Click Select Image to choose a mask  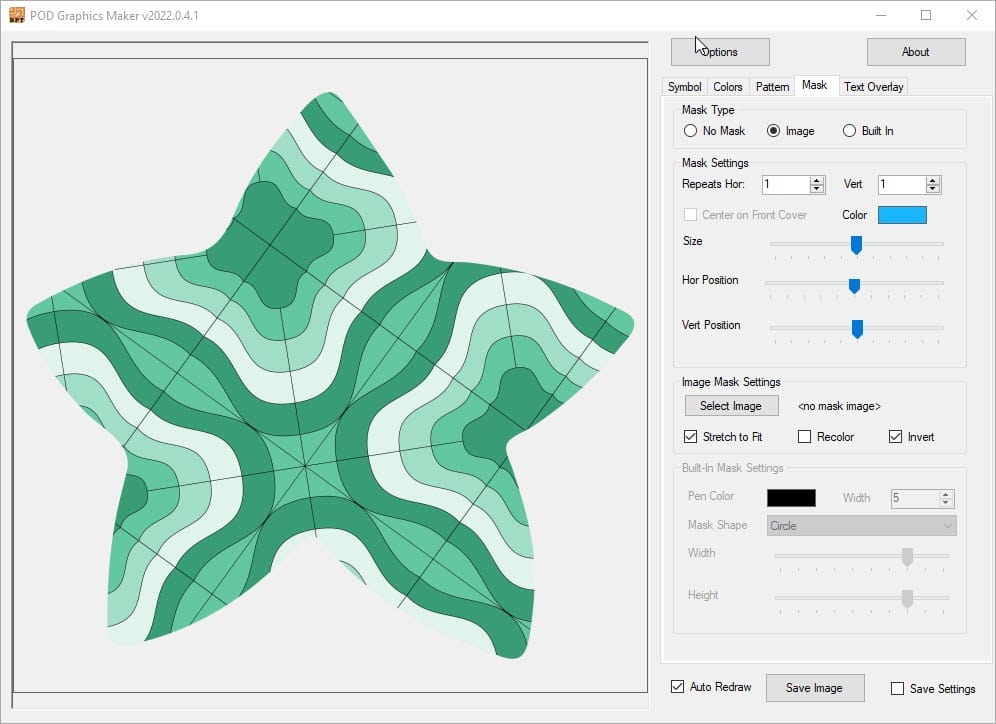(731, 406)
